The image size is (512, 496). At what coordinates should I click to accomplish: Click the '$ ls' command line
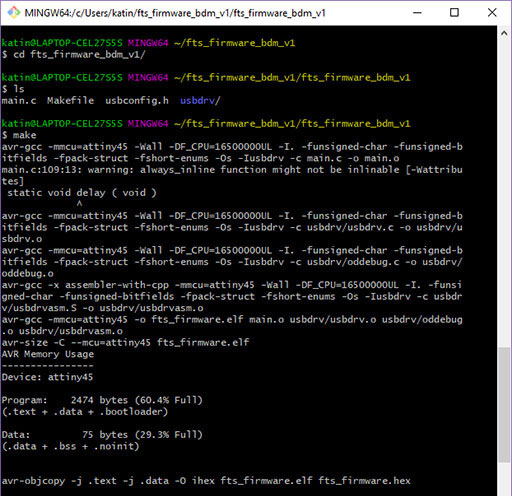[13, 89]
